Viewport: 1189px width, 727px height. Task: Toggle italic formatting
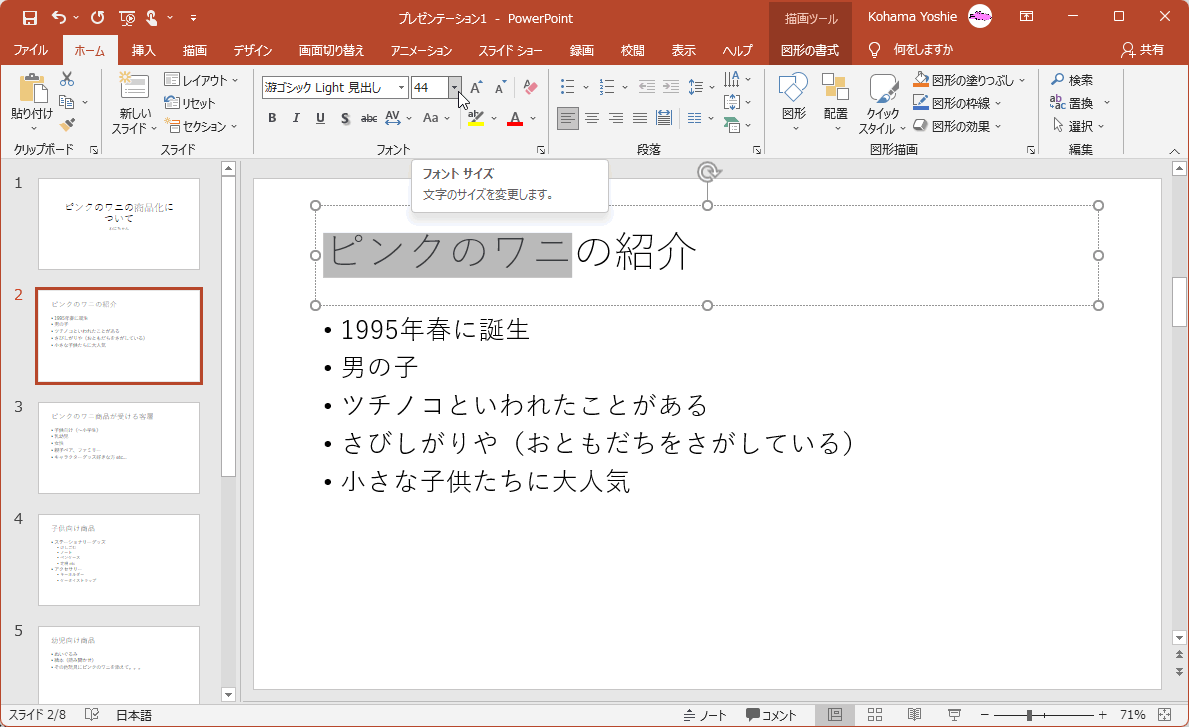(295, 118)
